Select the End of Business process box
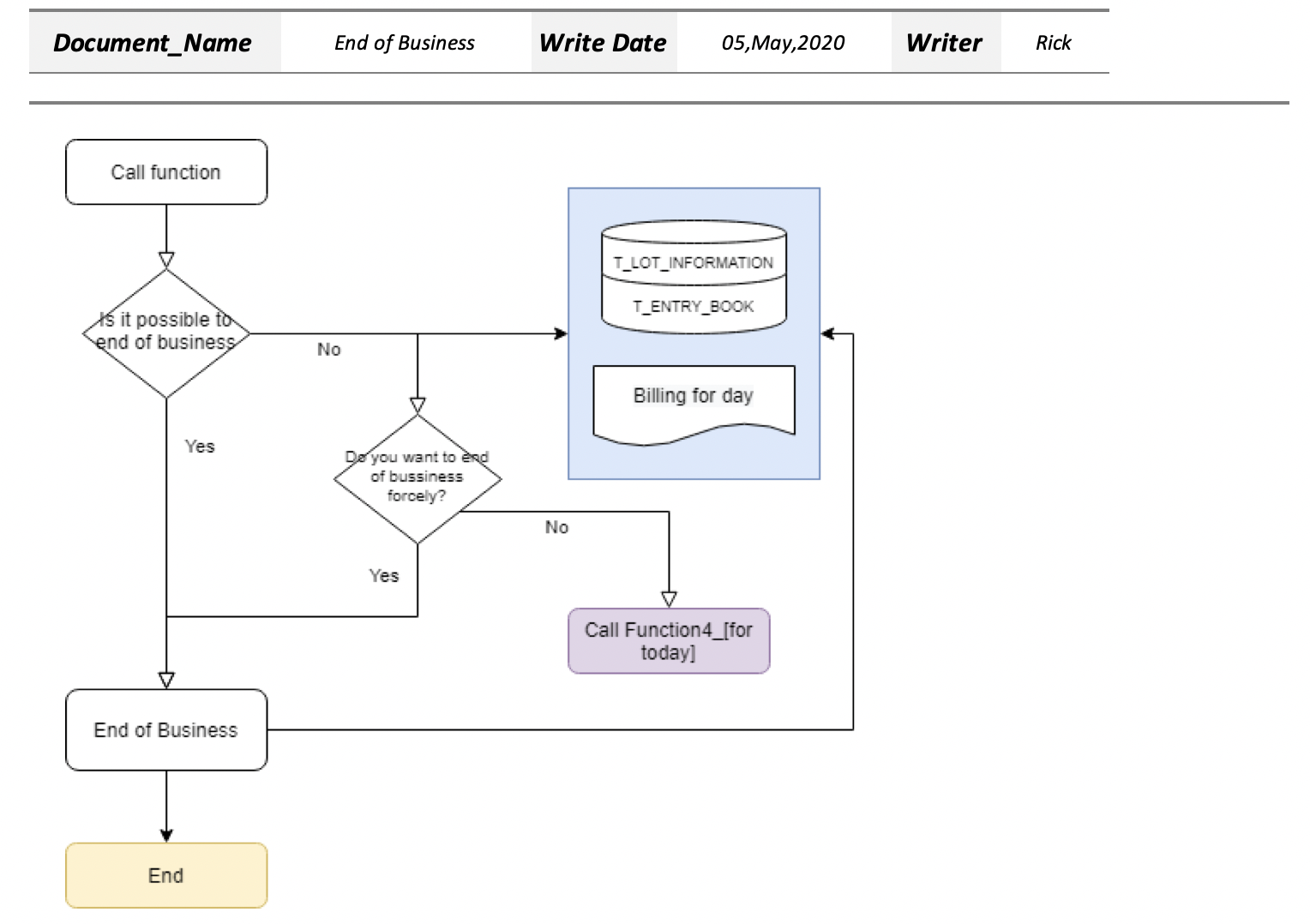This screenshot has width=1310, height=924. click(x=165, y=729)
